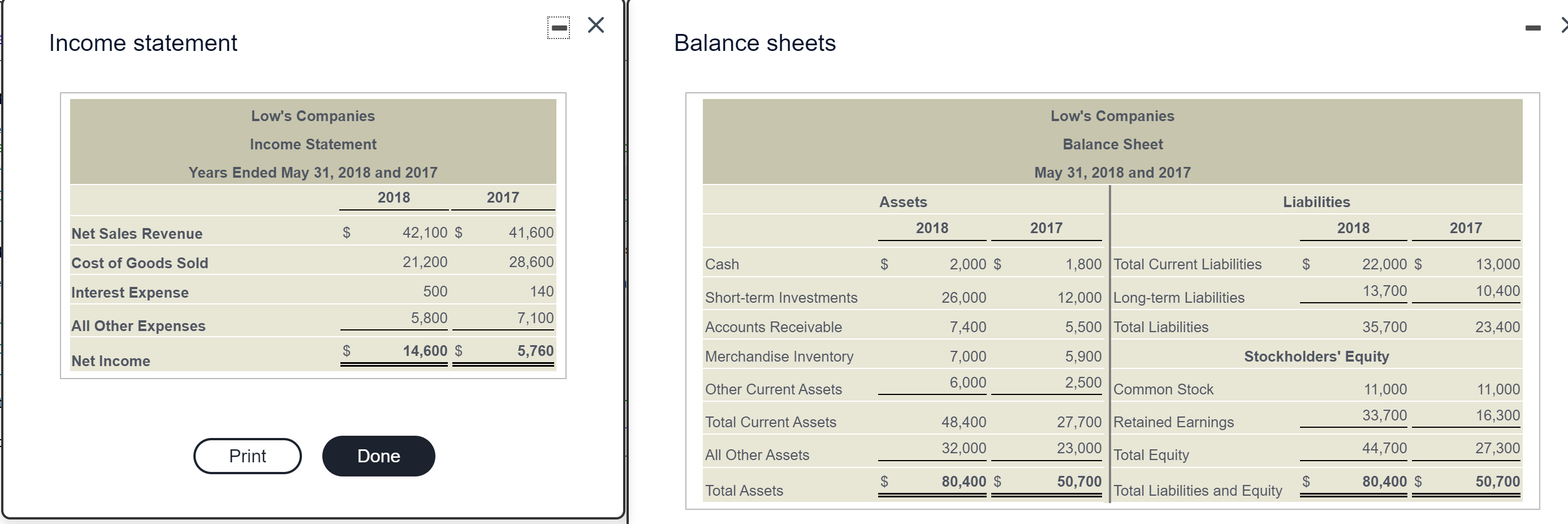
Task: Select 2017 total liabilities 23,400
Action: (1497, 327)
